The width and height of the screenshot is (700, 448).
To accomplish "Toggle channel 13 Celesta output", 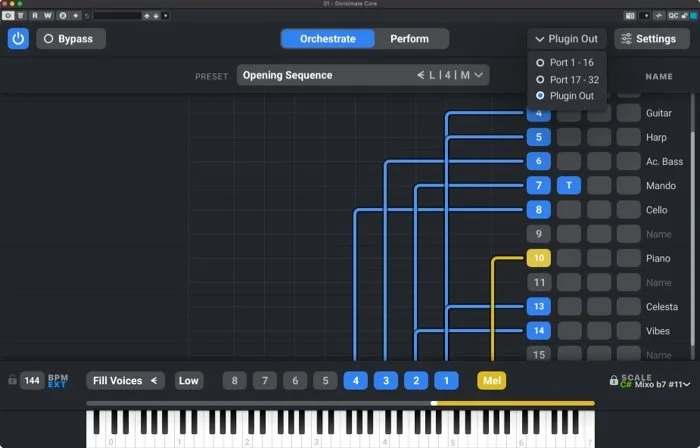I will pyautogui.click(x=538, y=307).
